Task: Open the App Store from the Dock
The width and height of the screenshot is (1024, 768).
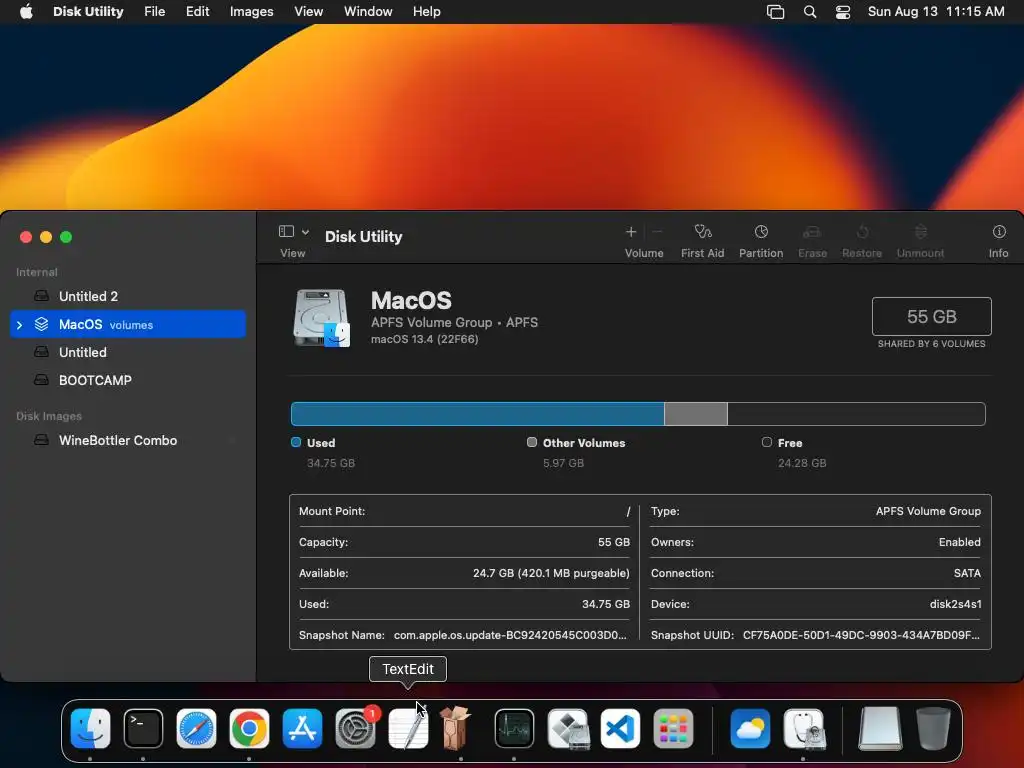Action: click(x=302, y=728)
